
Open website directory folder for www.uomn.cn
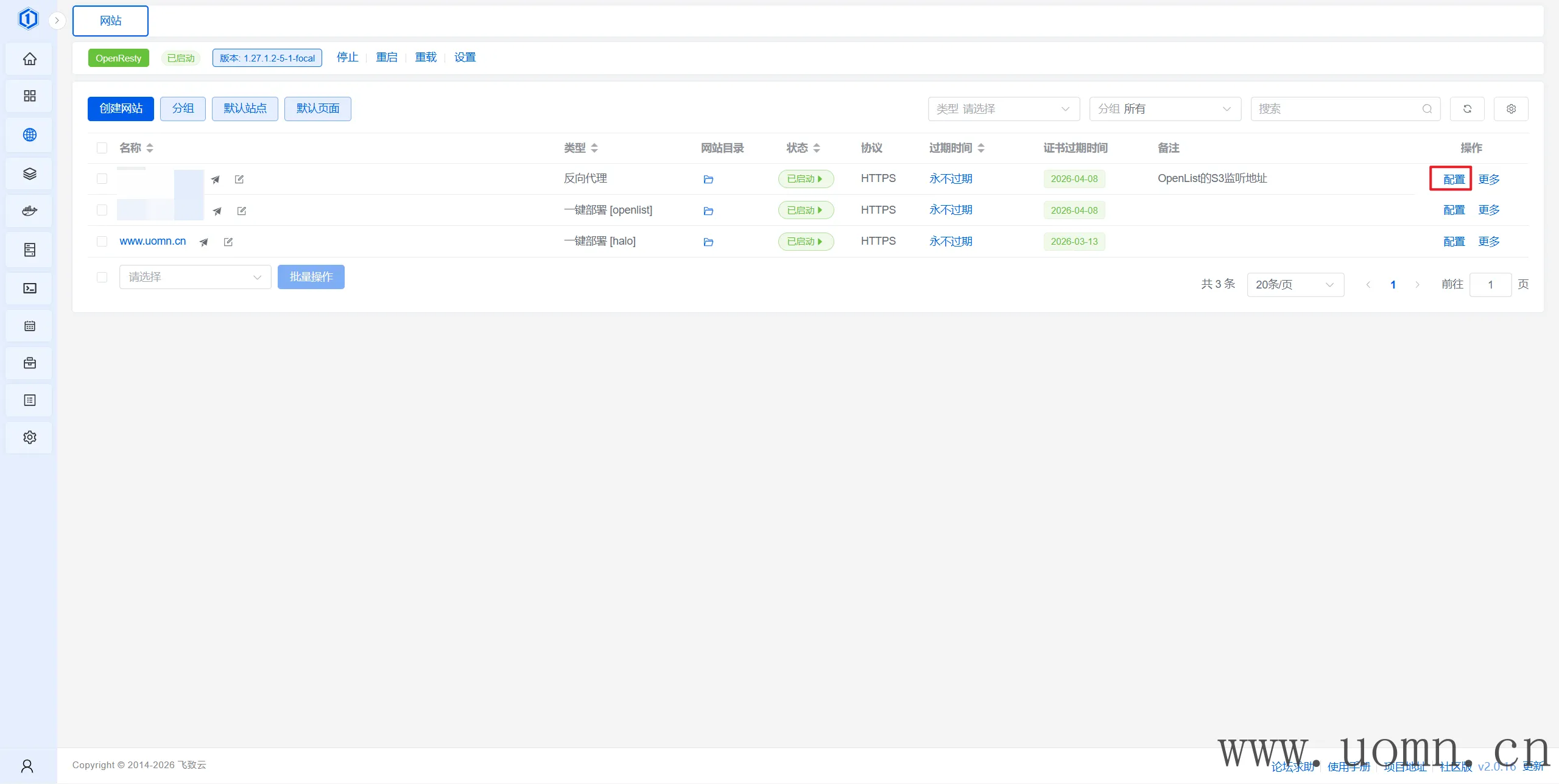click(708, 242)
